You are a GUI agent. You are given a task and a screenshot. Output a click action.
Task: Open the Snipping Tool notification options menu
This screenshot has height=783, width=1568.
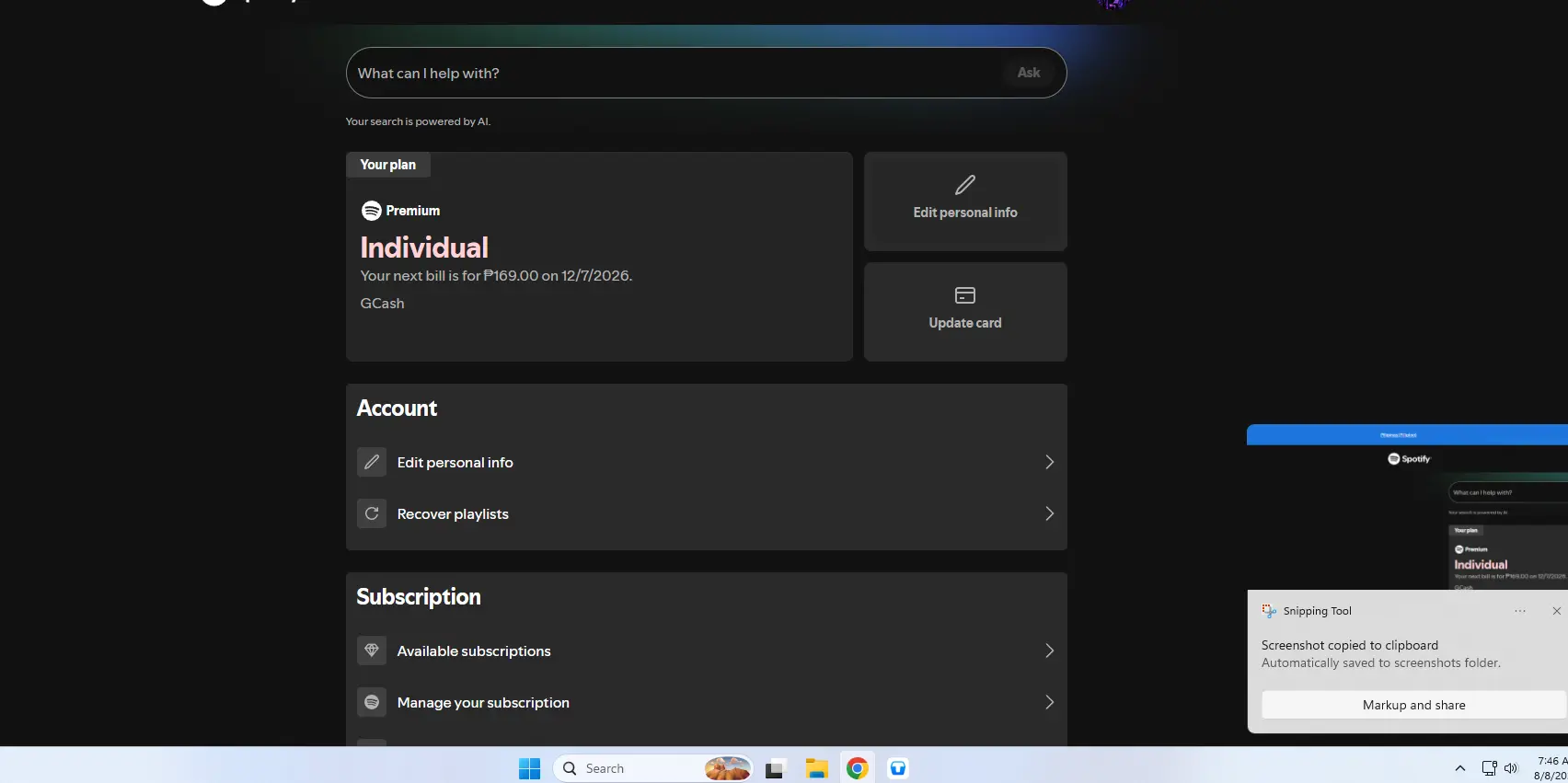[1520, 611]
